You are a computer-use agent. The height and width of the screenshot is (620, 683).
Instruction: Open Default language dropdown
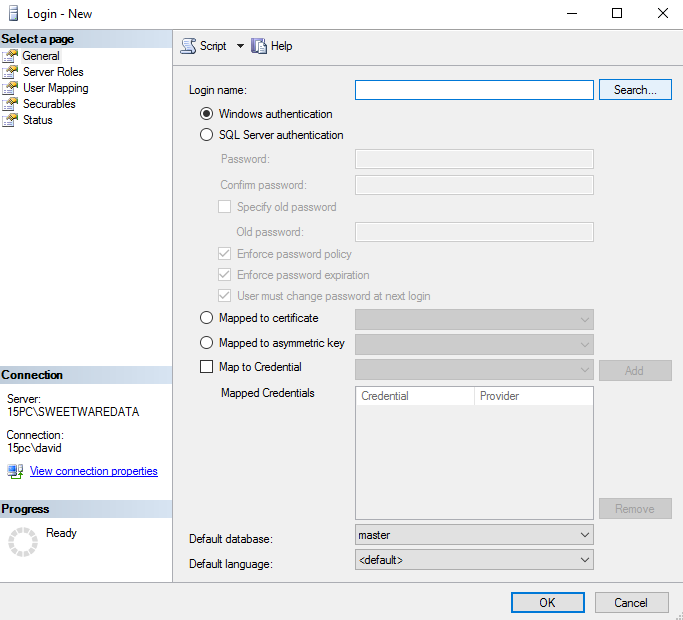tap(474, 560)
